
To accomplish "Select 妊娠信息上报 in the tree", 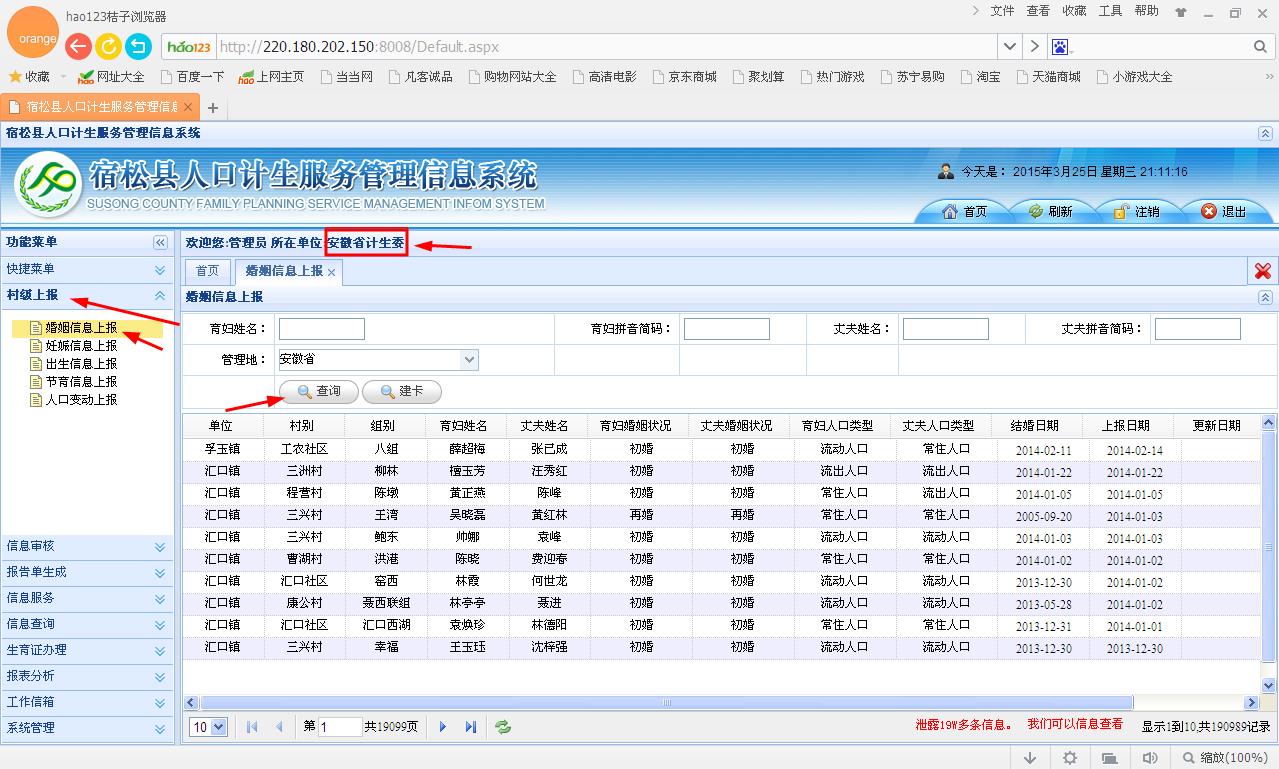I will click(81, 346).
